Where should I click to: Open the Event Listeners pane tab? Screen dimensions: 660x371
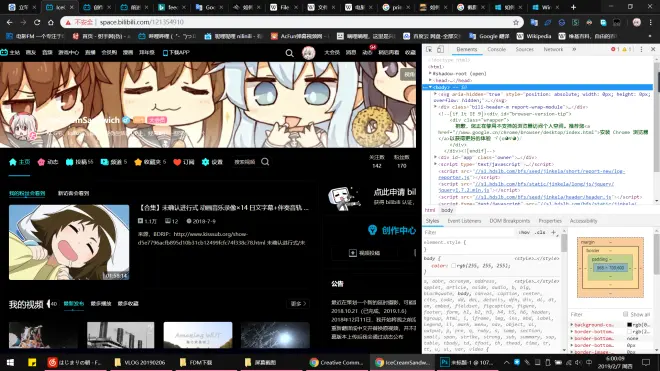pos(464,221)
